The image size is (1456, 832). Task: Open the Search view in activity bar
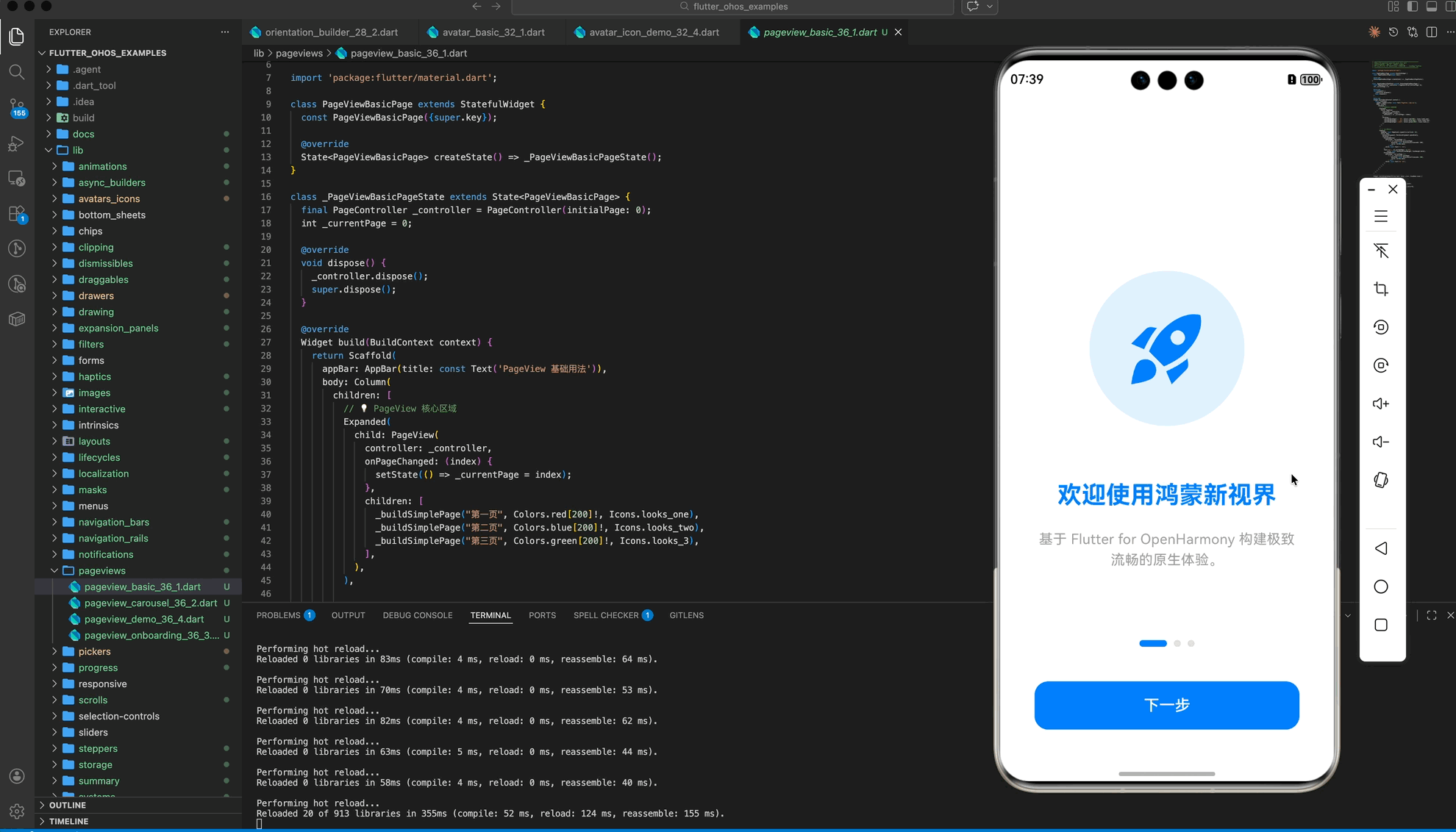tap(16, 72)
